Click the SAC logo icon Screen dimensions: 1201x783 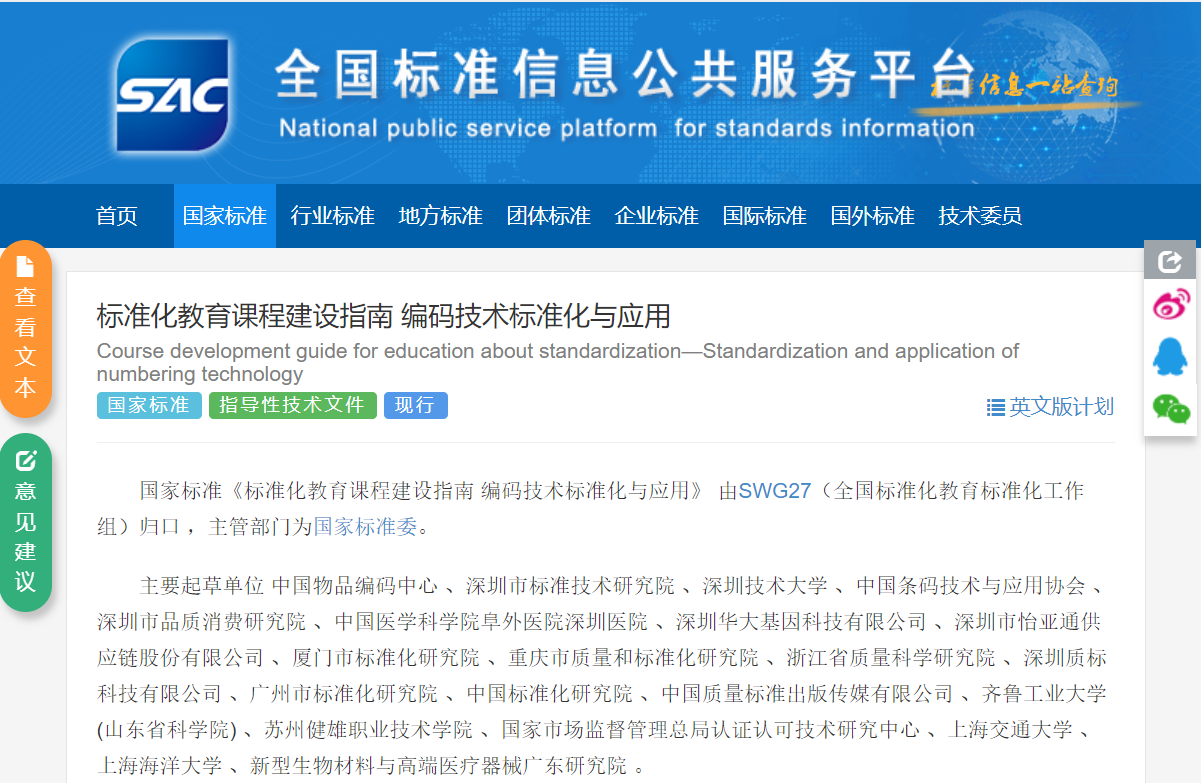tap(172, 94)
